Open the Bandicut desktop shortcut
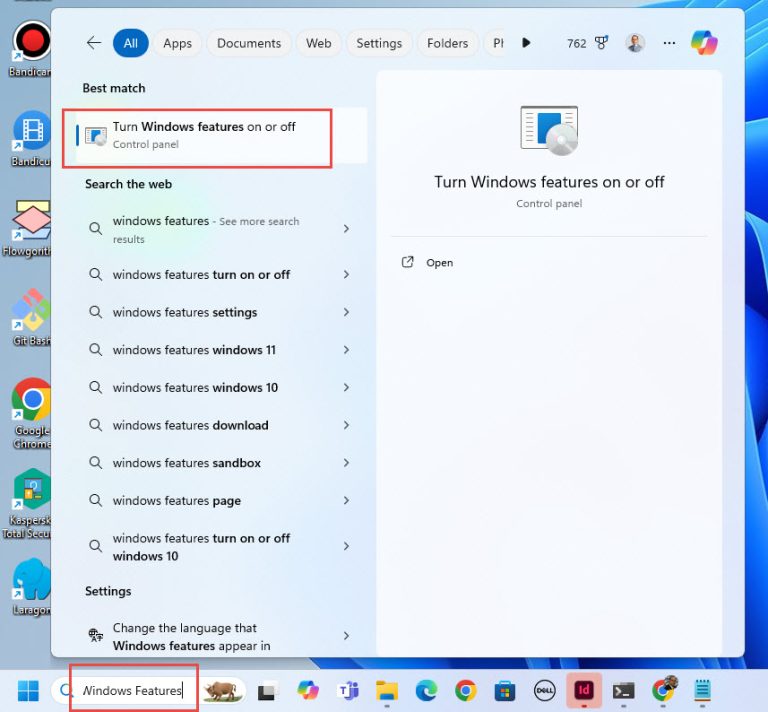This screenshot has width=768, height=712. (31, 139)
